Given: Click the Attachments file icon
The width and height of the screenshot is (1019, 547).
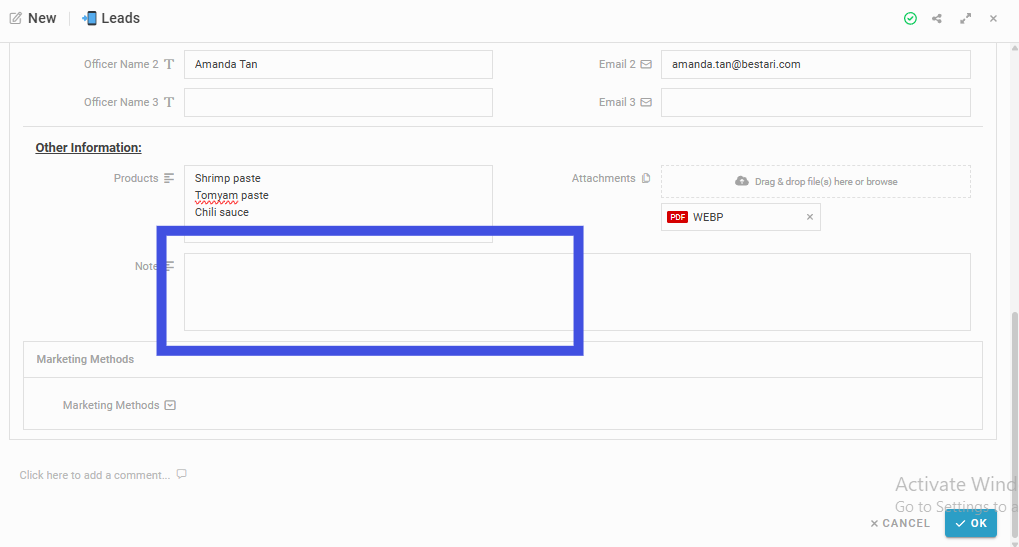Looking at the screenshot, I should coord(646,178).
